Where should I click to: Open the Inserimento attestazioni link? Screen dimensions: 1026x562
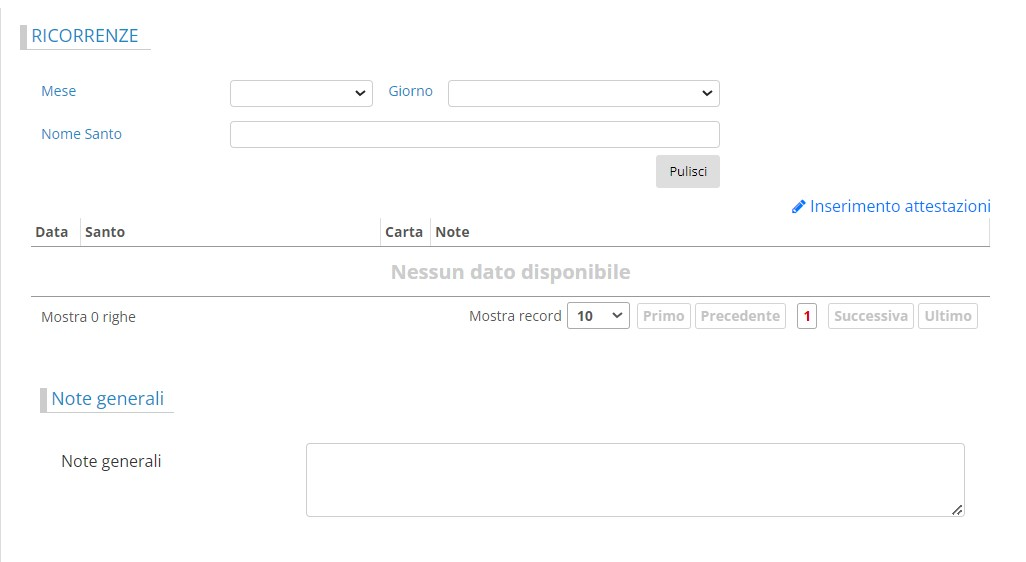(899, 206)
